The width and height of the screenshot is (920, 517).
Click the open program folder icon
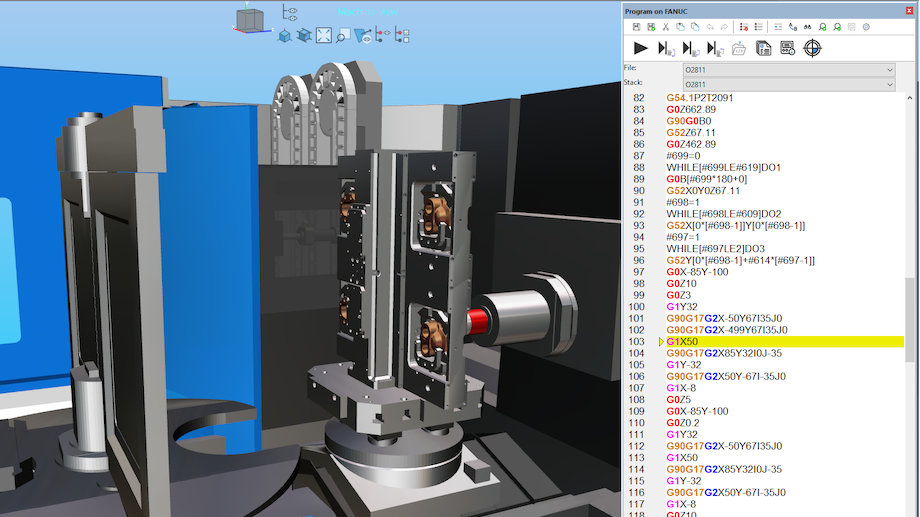(x=739, y=48)
